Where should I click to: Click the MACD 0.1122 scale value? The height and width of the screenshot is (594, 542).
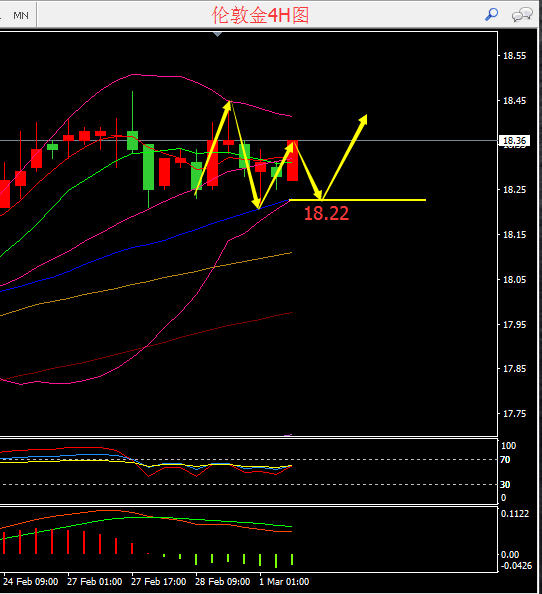point(515,514)
